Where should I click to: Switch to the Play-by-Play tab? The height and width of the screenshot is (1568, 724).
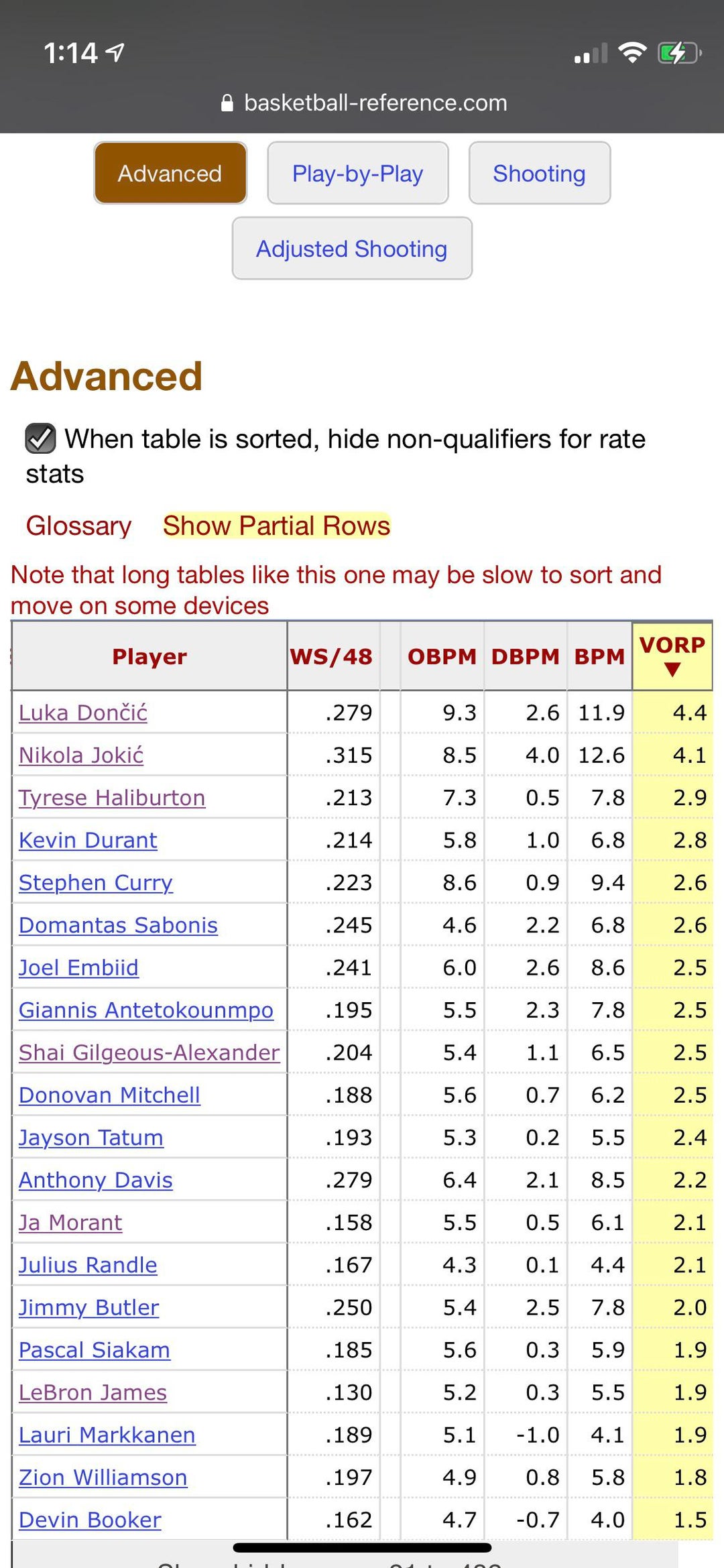coord(357,173)
